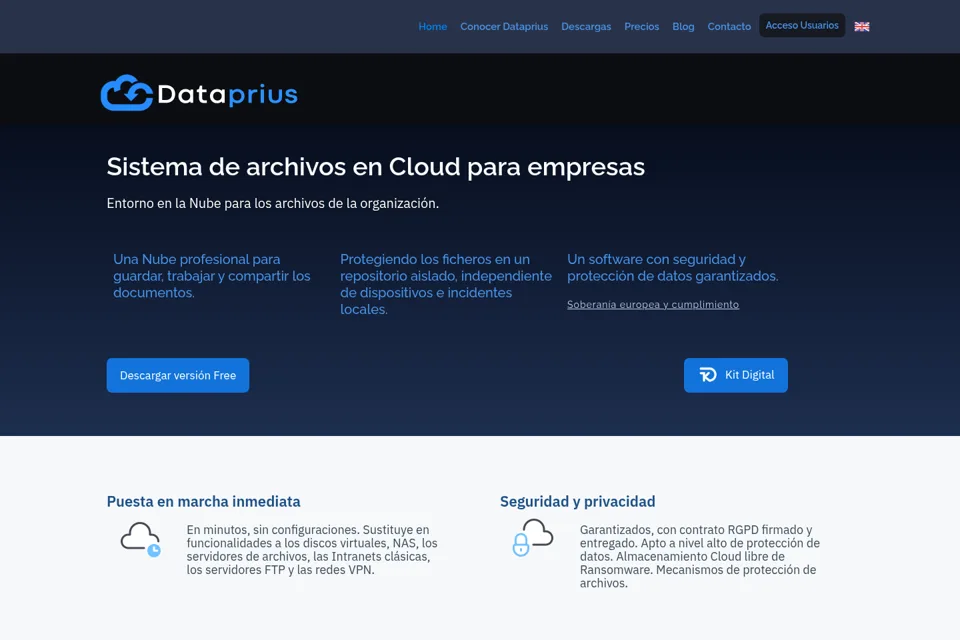The height and width of the screenshot is (640, 960).
Task: Click the Kit Digital logo icon
Action: (708, 375)
